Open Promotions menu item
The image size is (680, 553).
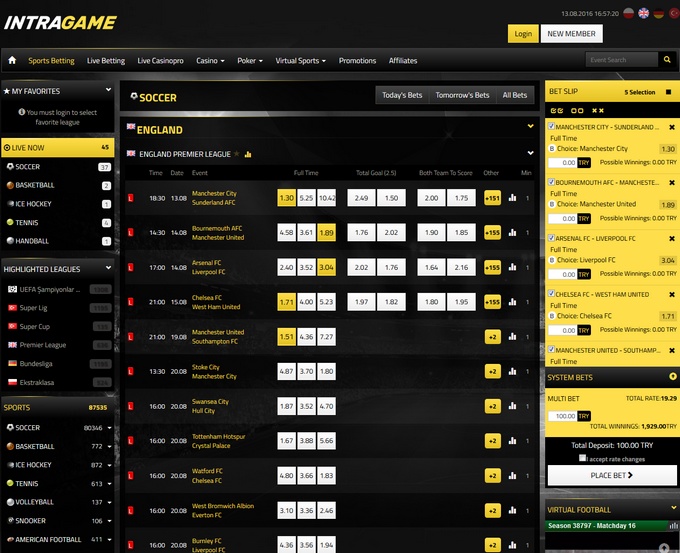(x=357, y=61)
